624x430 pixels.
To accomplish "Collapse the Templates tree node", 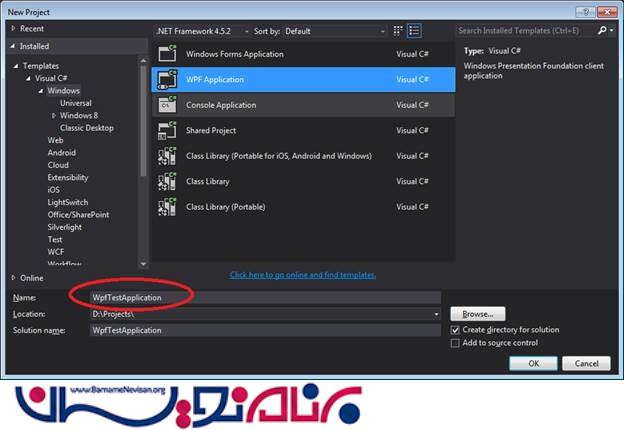I will click(x=16, y=66).
